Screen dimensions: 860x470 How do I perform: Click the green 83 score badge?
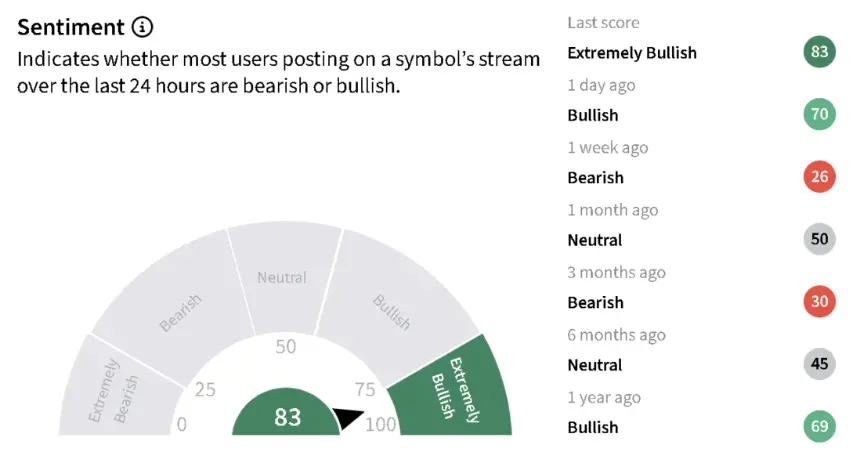pyautogui.click(x=819, y=52)
